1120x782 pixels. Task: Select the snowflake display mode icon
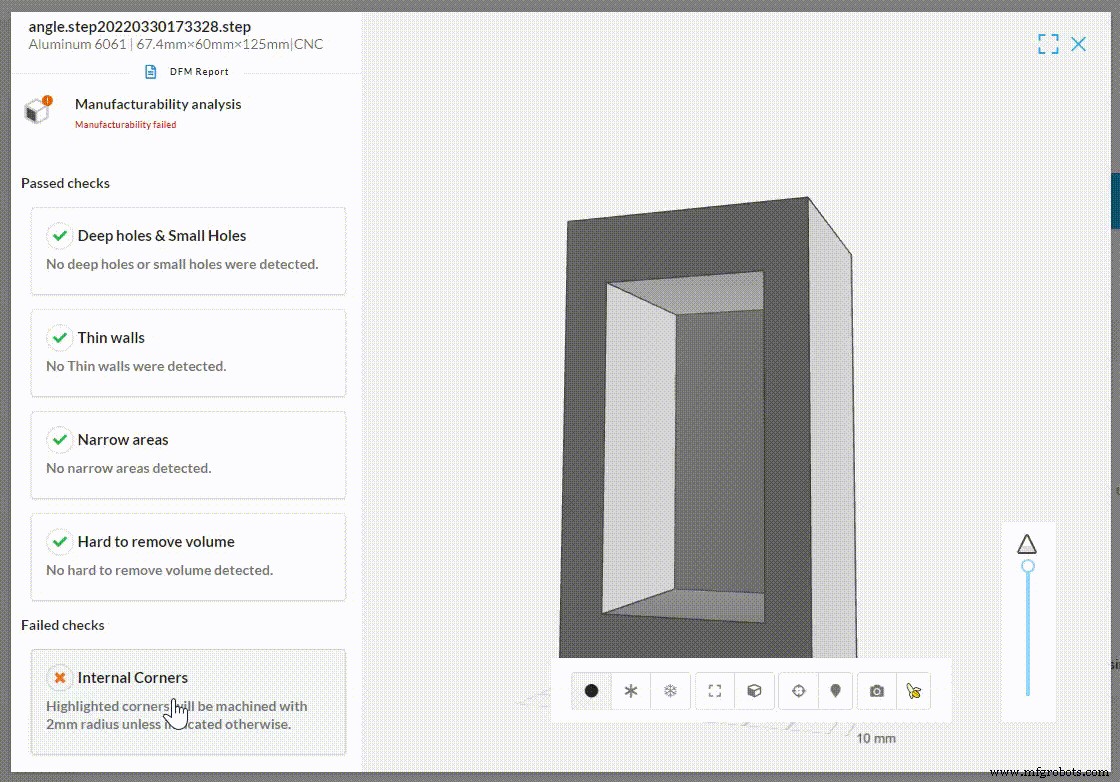[x=670, y=691]
